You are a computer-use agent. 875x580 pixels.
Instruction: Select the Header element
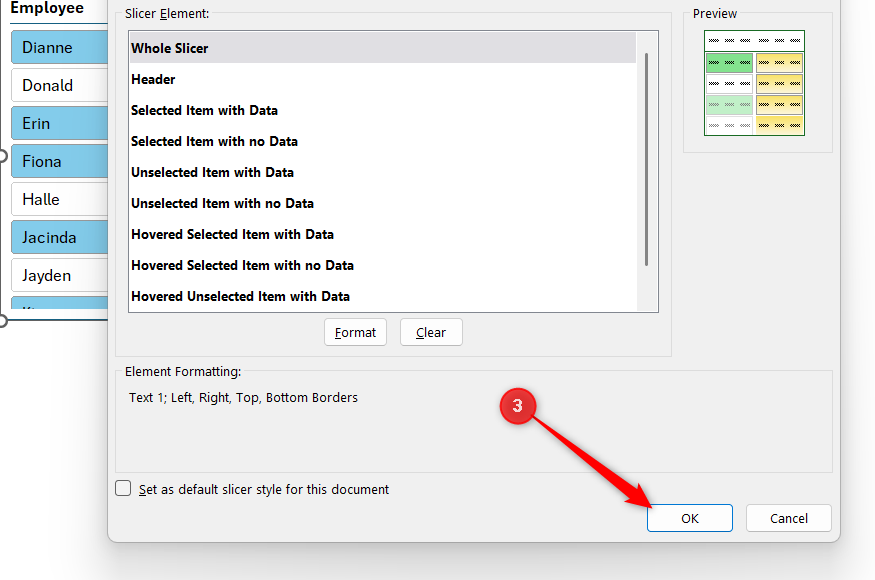[383, 79]
